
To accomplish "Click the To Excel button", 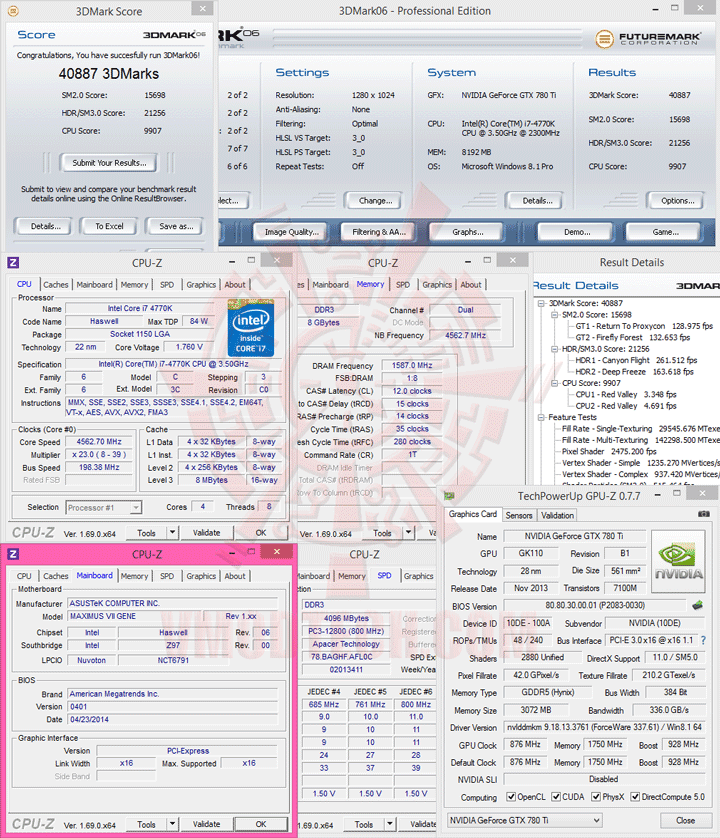I will coord(109,226).
